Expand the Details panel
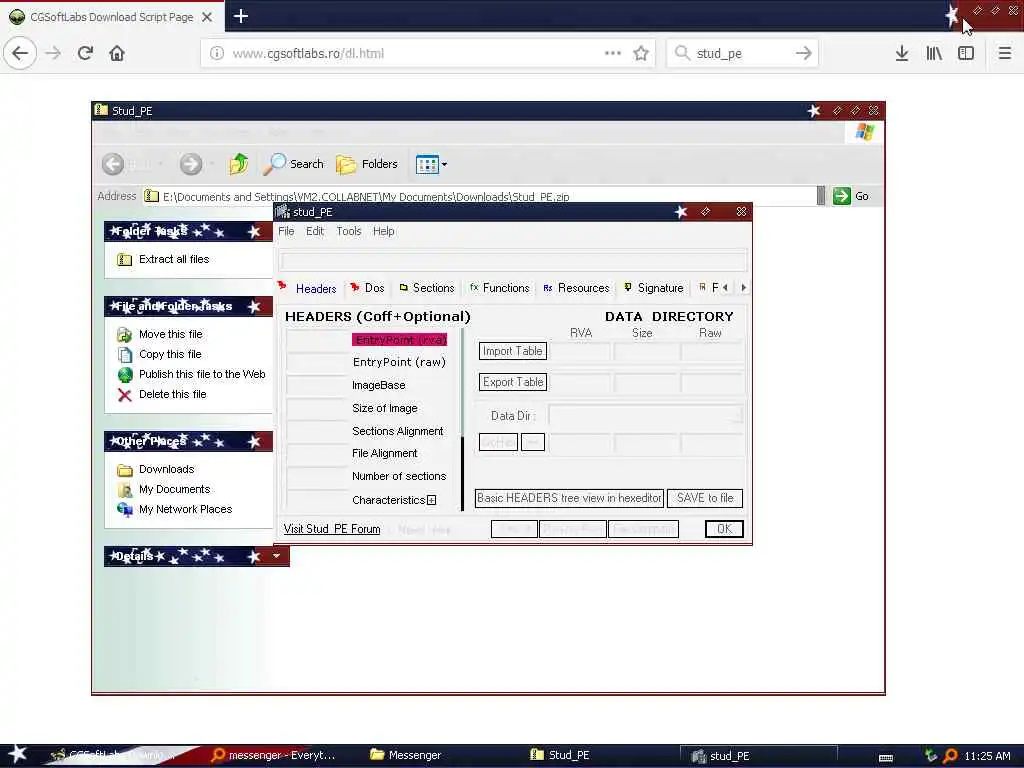1024x768 pixels. pyautogui.click(x=276, y=556)
